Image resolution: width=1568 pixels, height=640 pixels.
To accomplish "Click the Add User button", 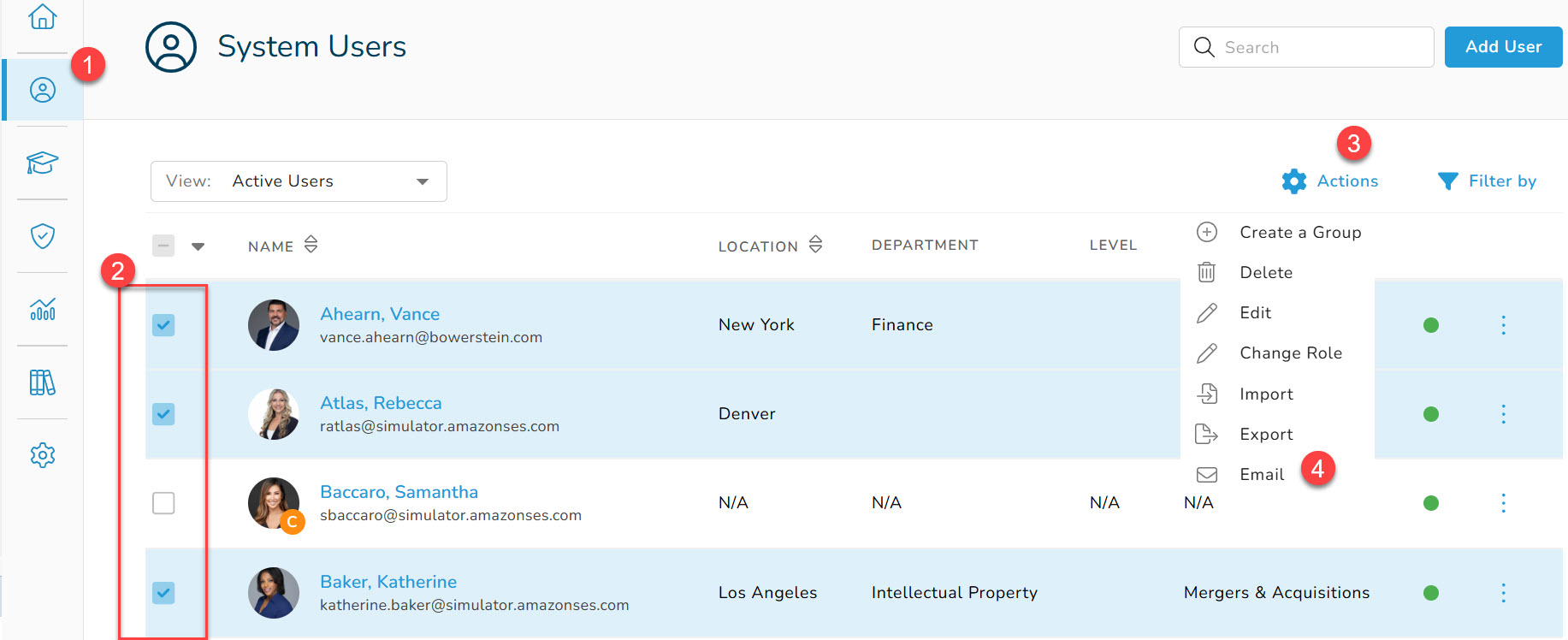I will pyautogui.click(x=1503, y=47).
